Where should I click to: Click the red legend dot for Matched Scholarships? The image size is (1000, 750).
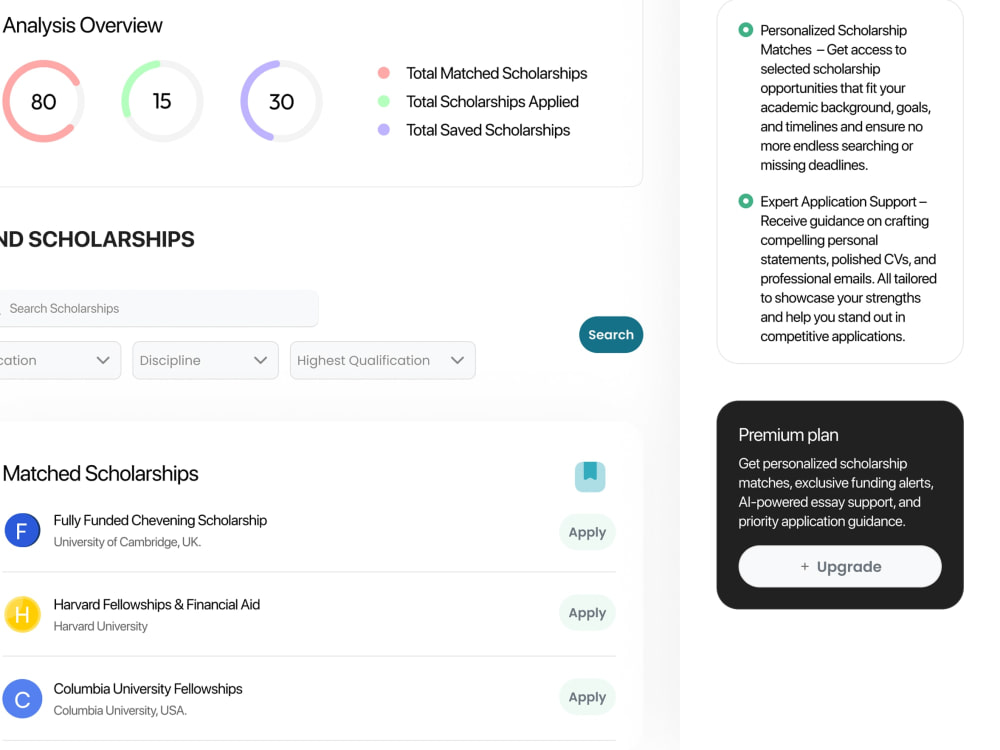click(x=383, y=73)
